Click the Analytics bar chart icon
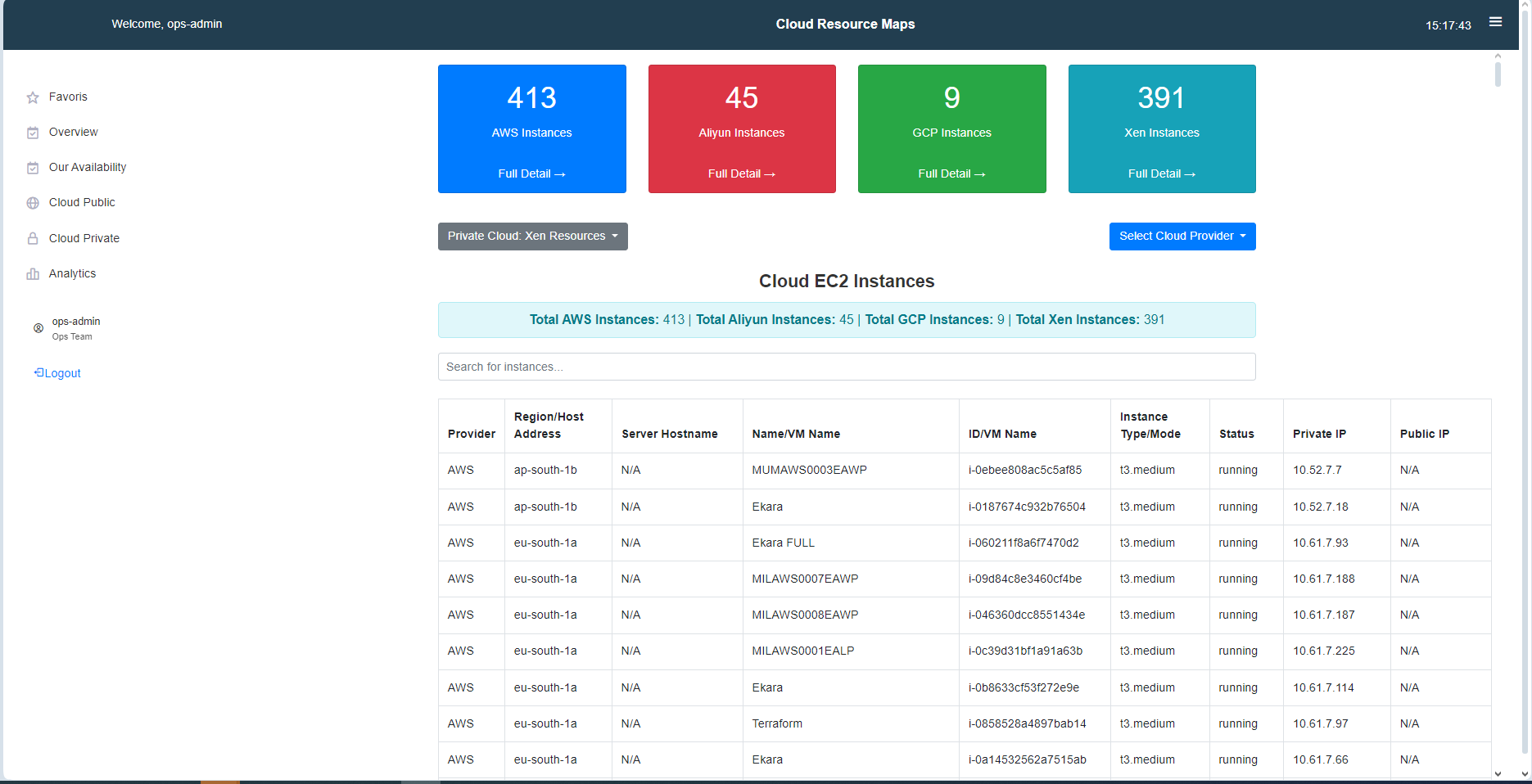 pos(33,274)
